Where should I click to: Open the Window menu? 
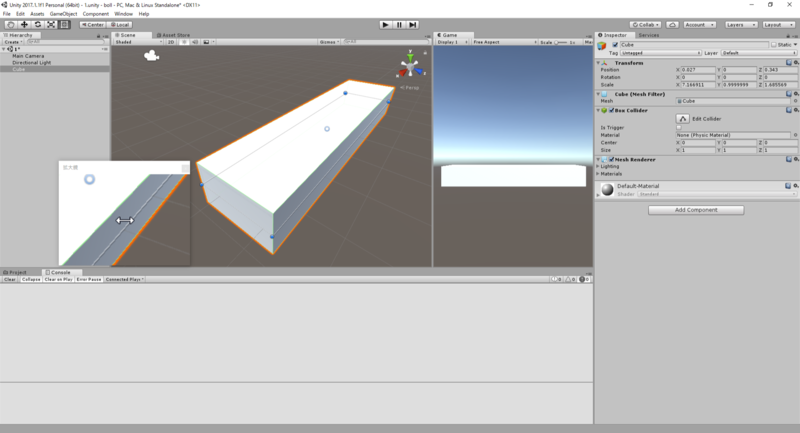click(123, 14)
